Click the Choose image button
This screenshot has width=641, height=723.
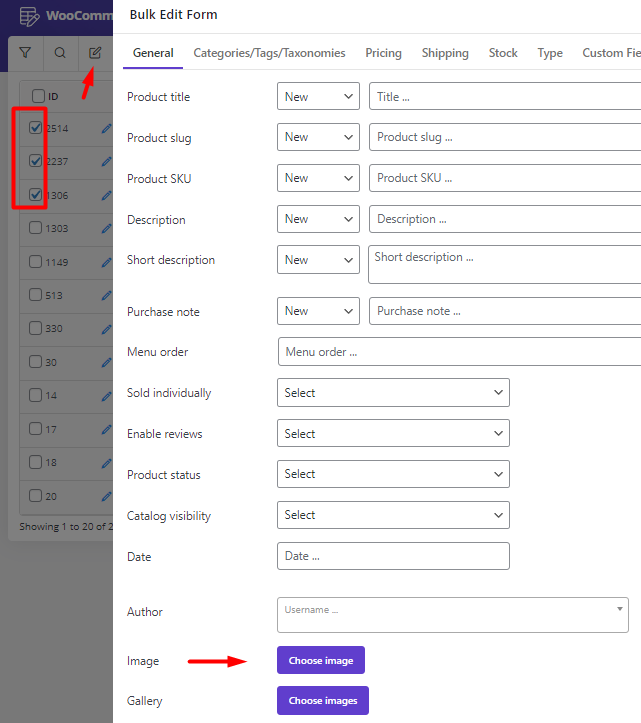click(321, 660)
